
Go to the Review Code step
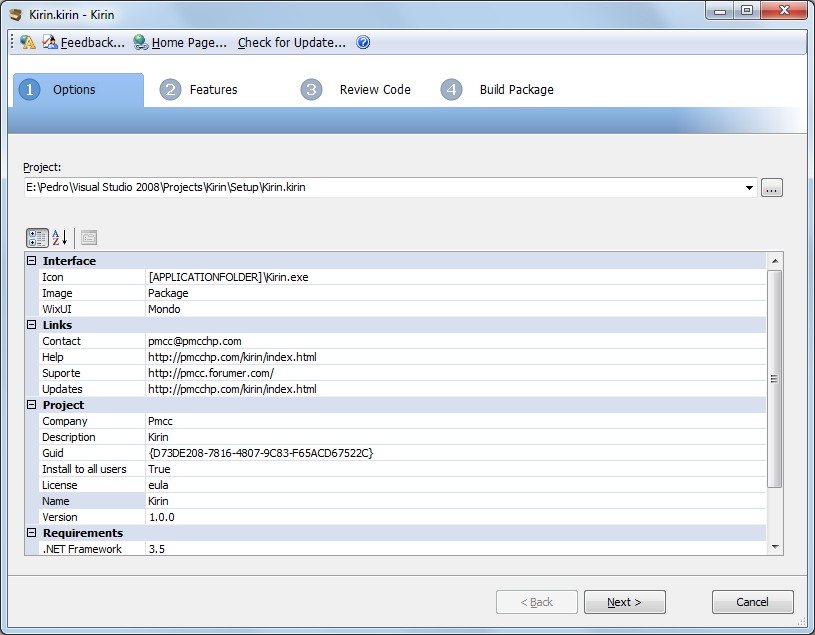tap(356, 89)
